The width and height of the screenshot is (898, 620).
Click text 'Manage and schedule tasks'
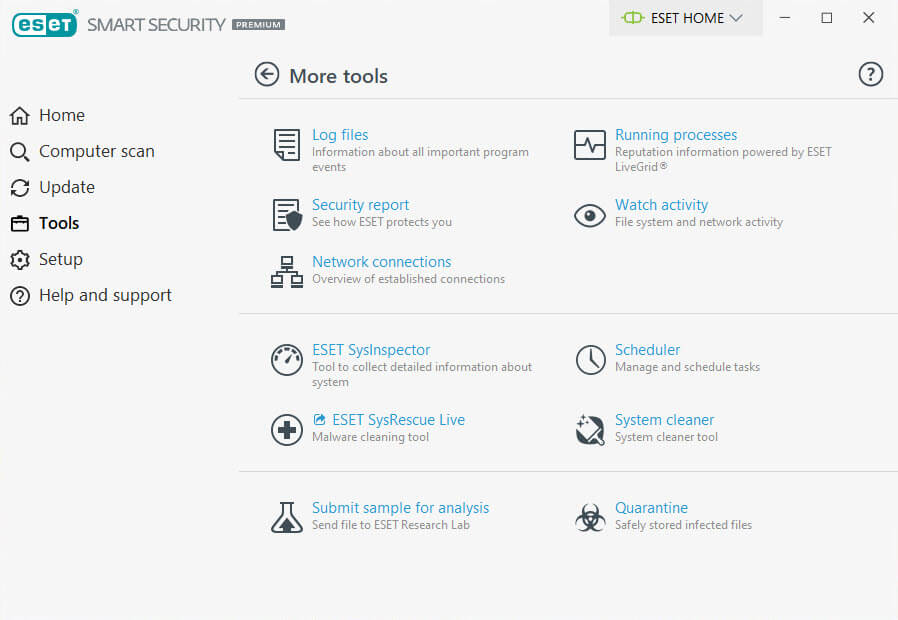(x=687, y=367)
